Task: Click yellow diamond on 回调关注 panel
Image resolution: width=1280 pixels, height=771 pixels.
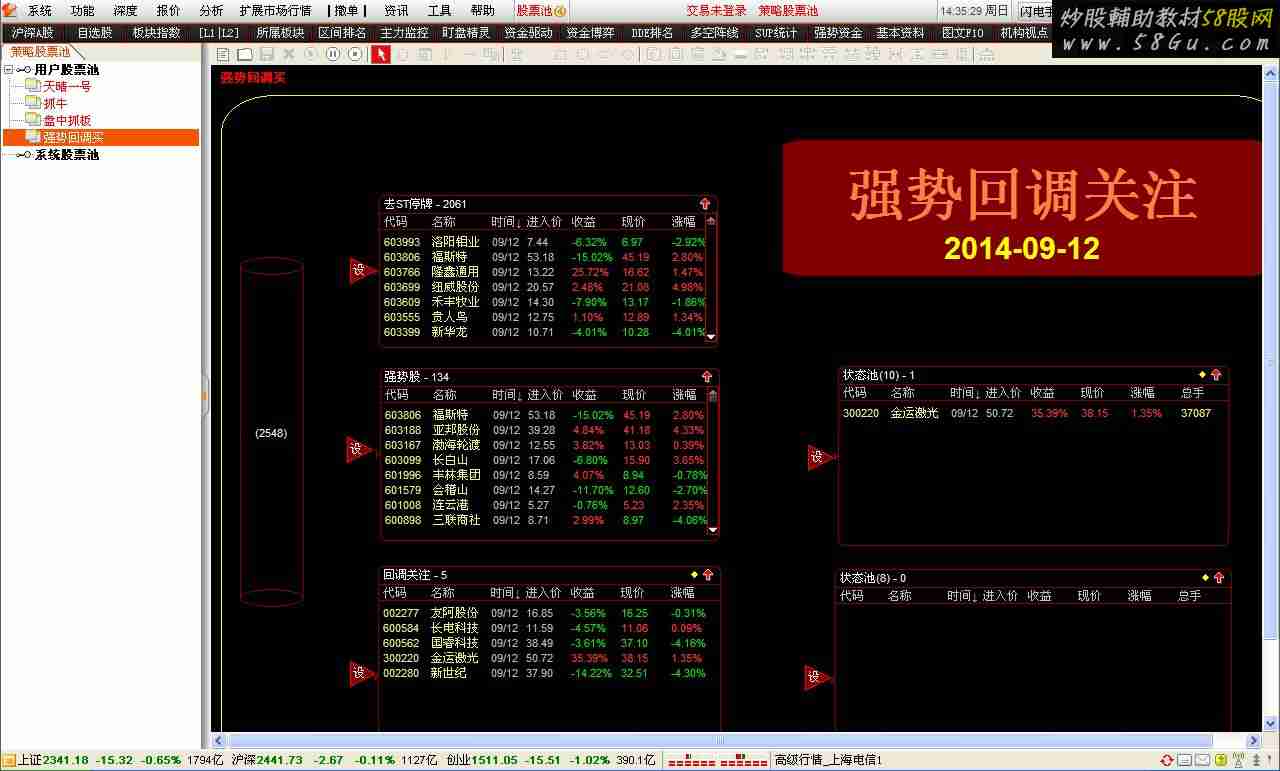Action: [694, 574]
